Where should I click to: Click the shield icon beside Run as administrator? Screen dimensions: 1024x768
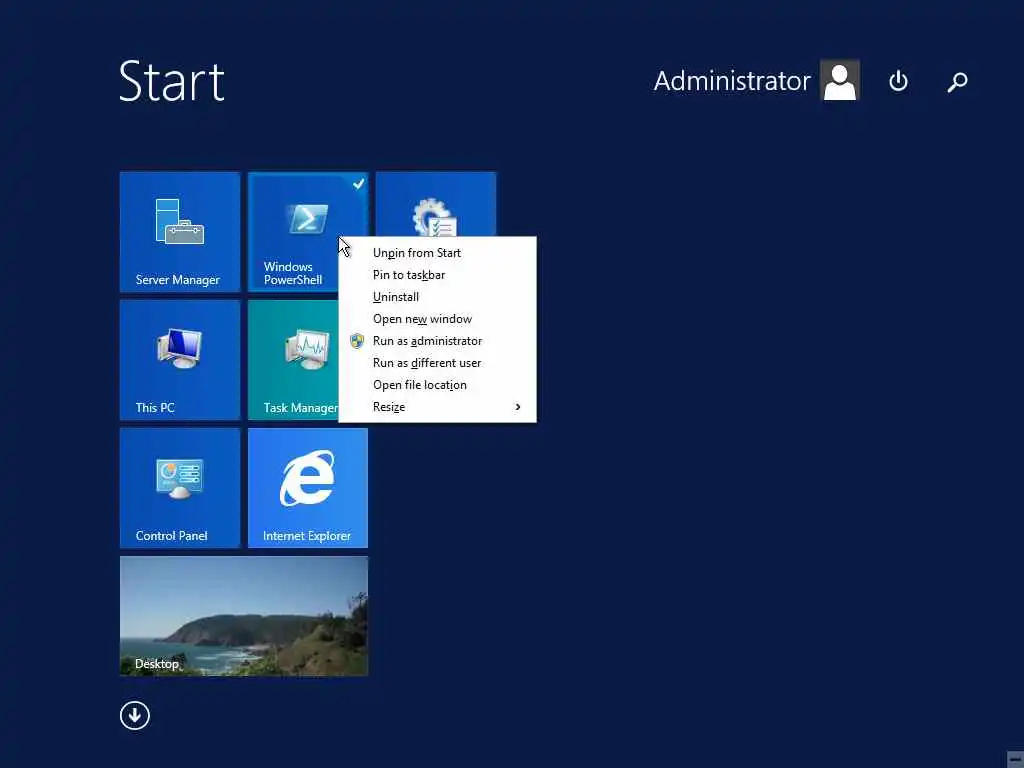coord(357,341)
